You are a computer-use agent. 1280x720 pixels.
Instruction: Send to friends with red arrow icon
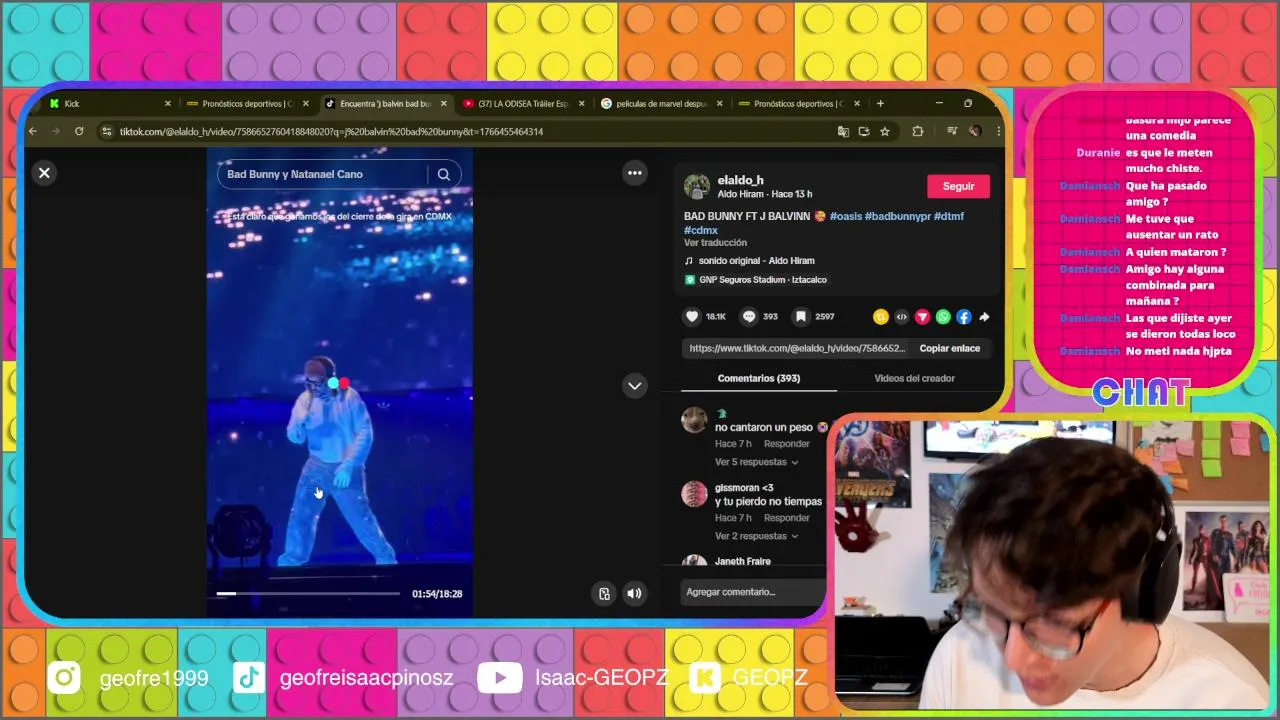coord(922,317)
